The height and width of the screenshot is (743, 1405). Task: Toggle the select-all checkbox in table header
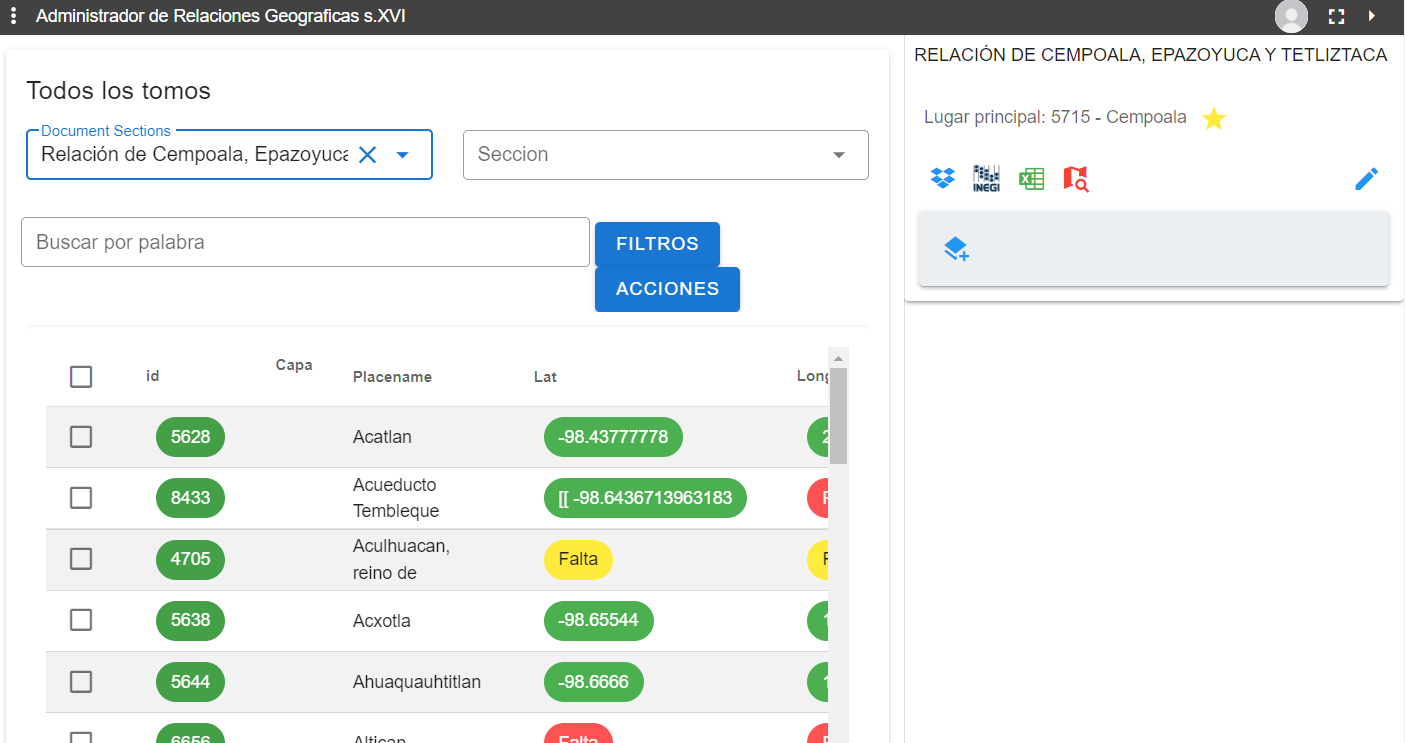coord(81,377)
